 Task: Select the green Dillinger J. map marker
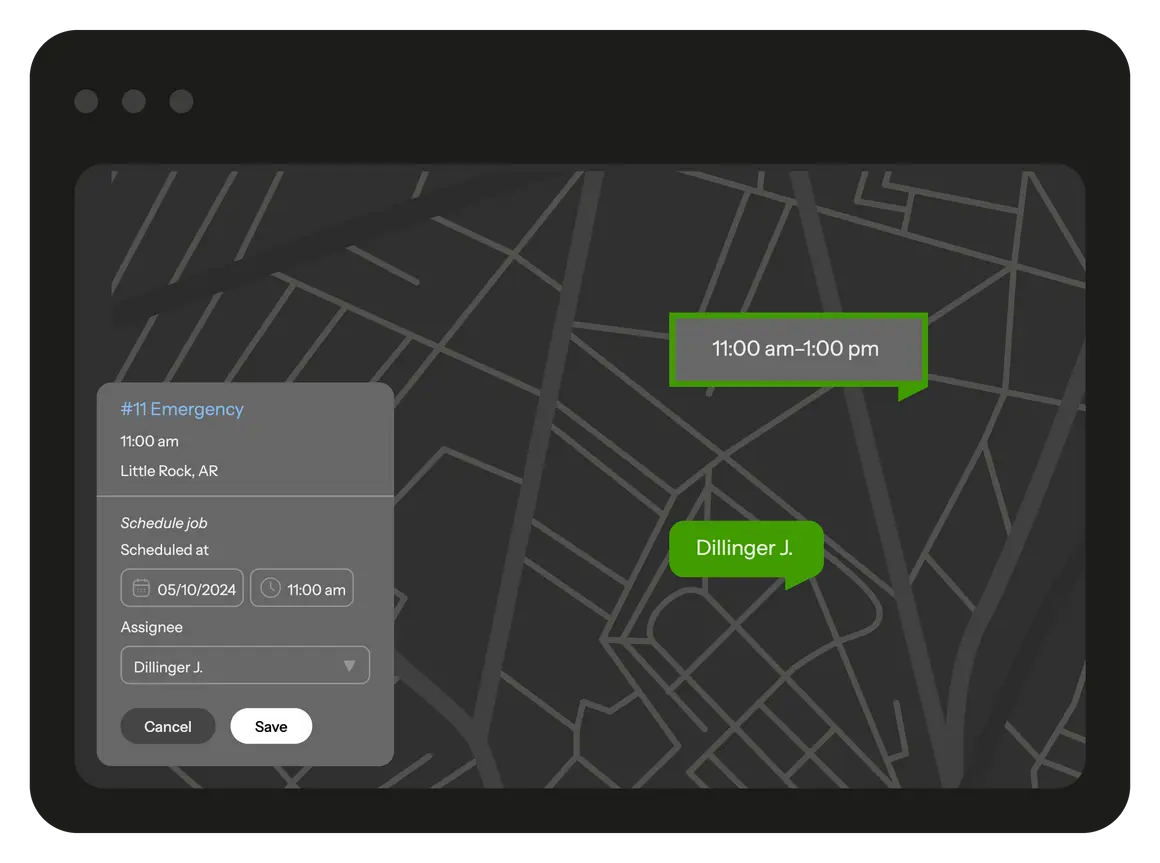[745, 548]
